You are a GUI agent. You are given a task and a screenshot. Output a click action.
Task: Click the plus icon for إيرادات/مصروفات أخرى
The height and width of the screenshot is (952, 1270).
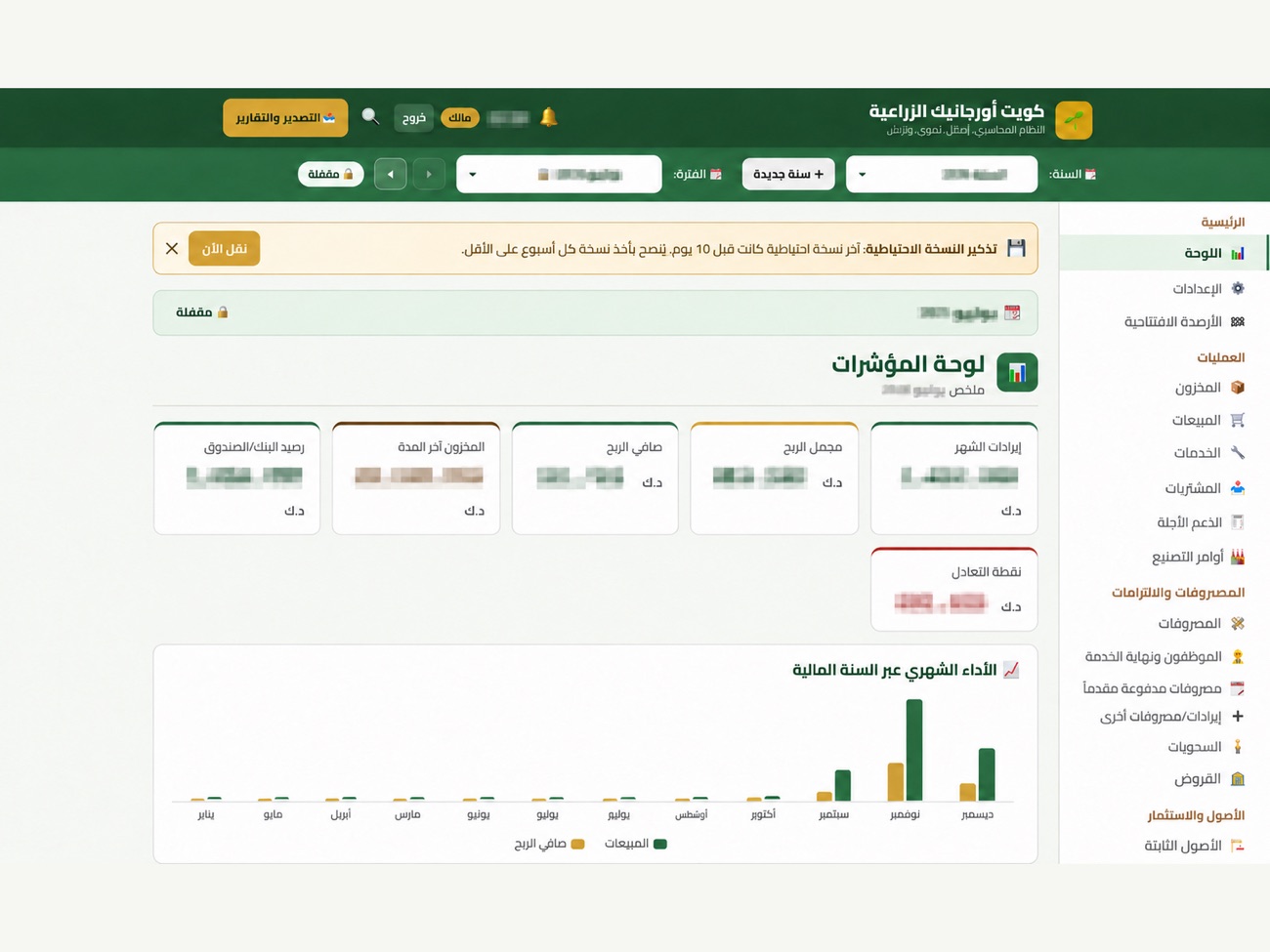point(1238,716)
